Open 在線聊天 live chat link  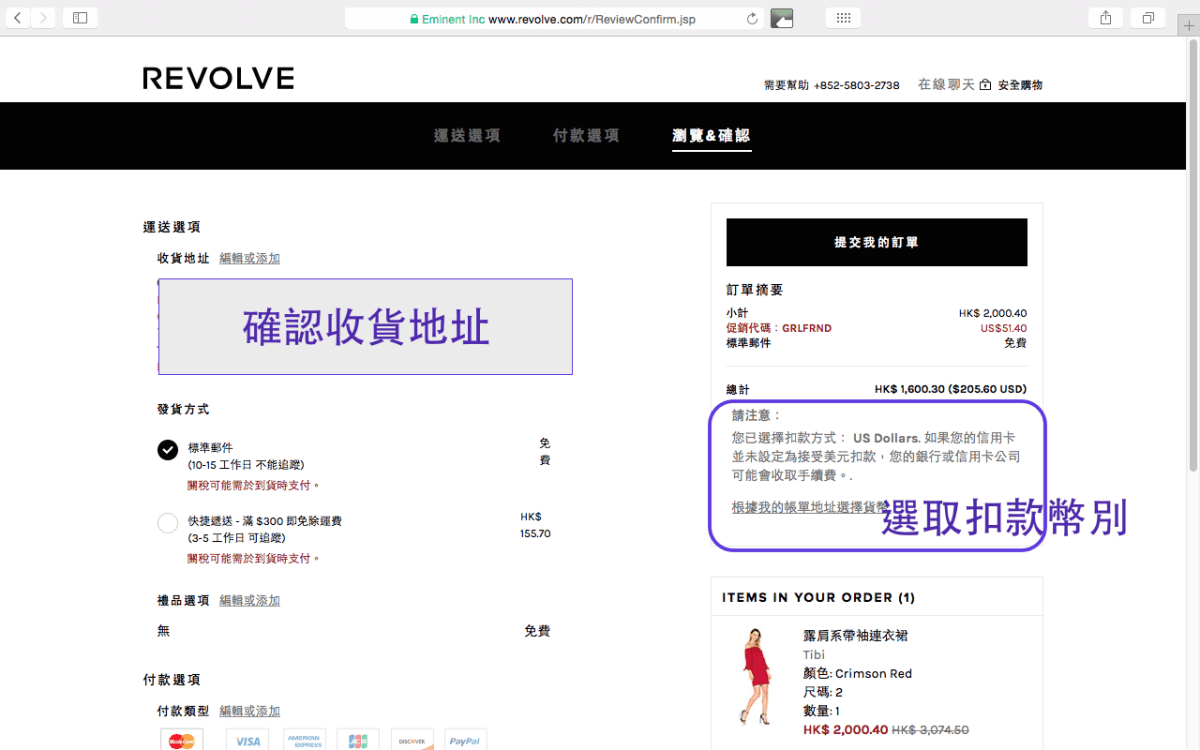coord(945,85)
